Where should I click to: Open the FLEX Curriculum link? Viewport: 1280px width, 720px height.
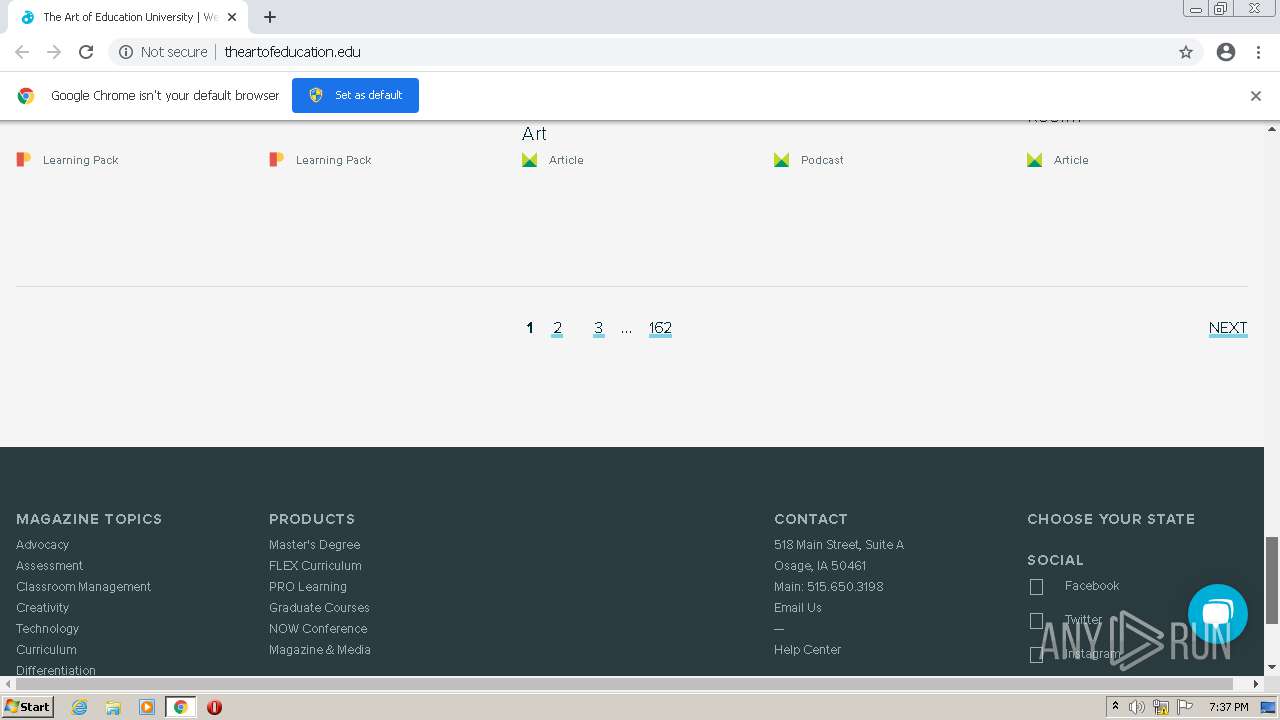point(315,566)
